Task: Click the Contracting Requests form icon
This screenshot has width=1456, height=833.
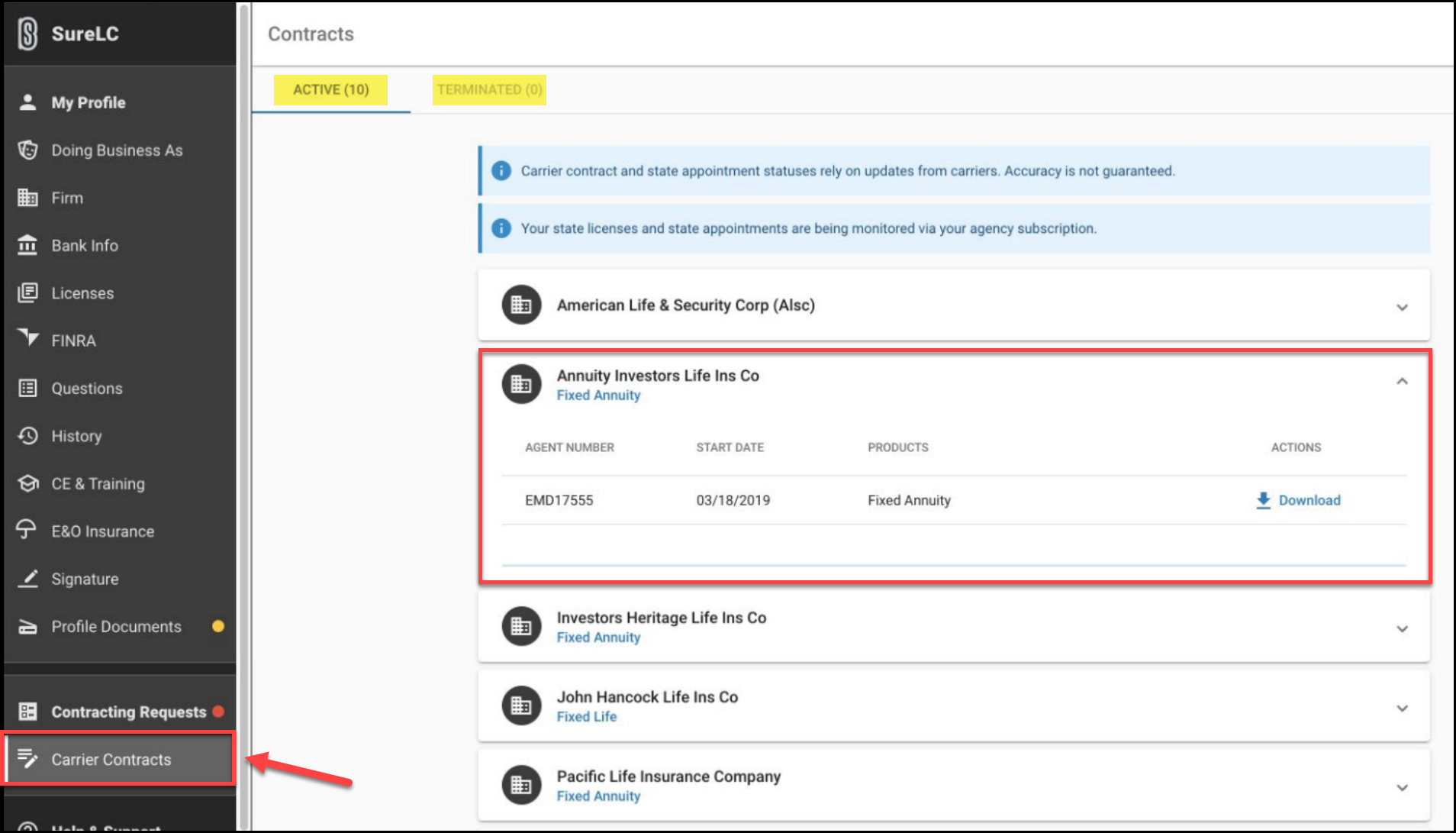Action: click(x=27, y=712)
